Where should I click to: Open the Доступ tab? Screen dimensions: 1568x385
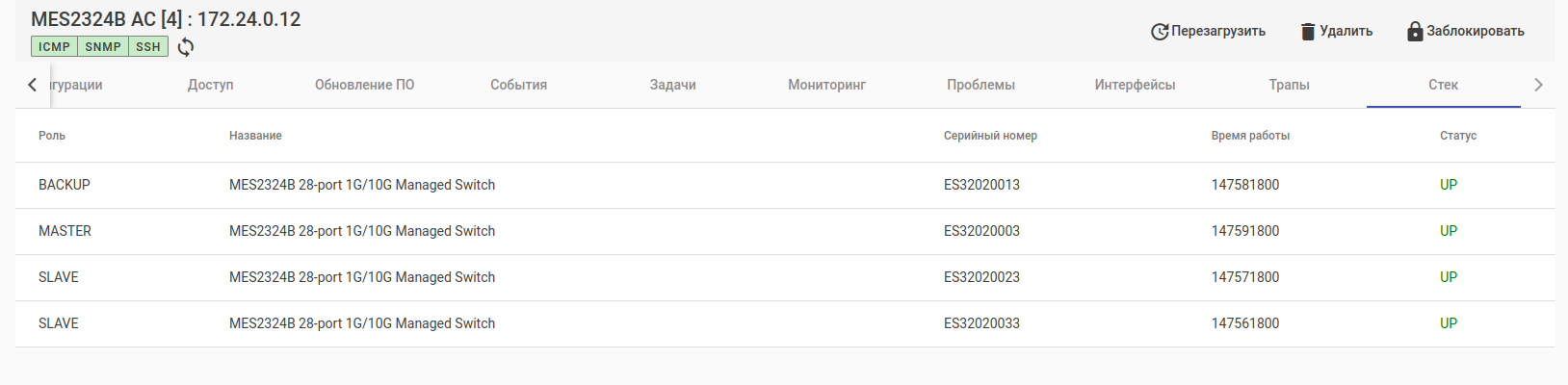[211, 85]
